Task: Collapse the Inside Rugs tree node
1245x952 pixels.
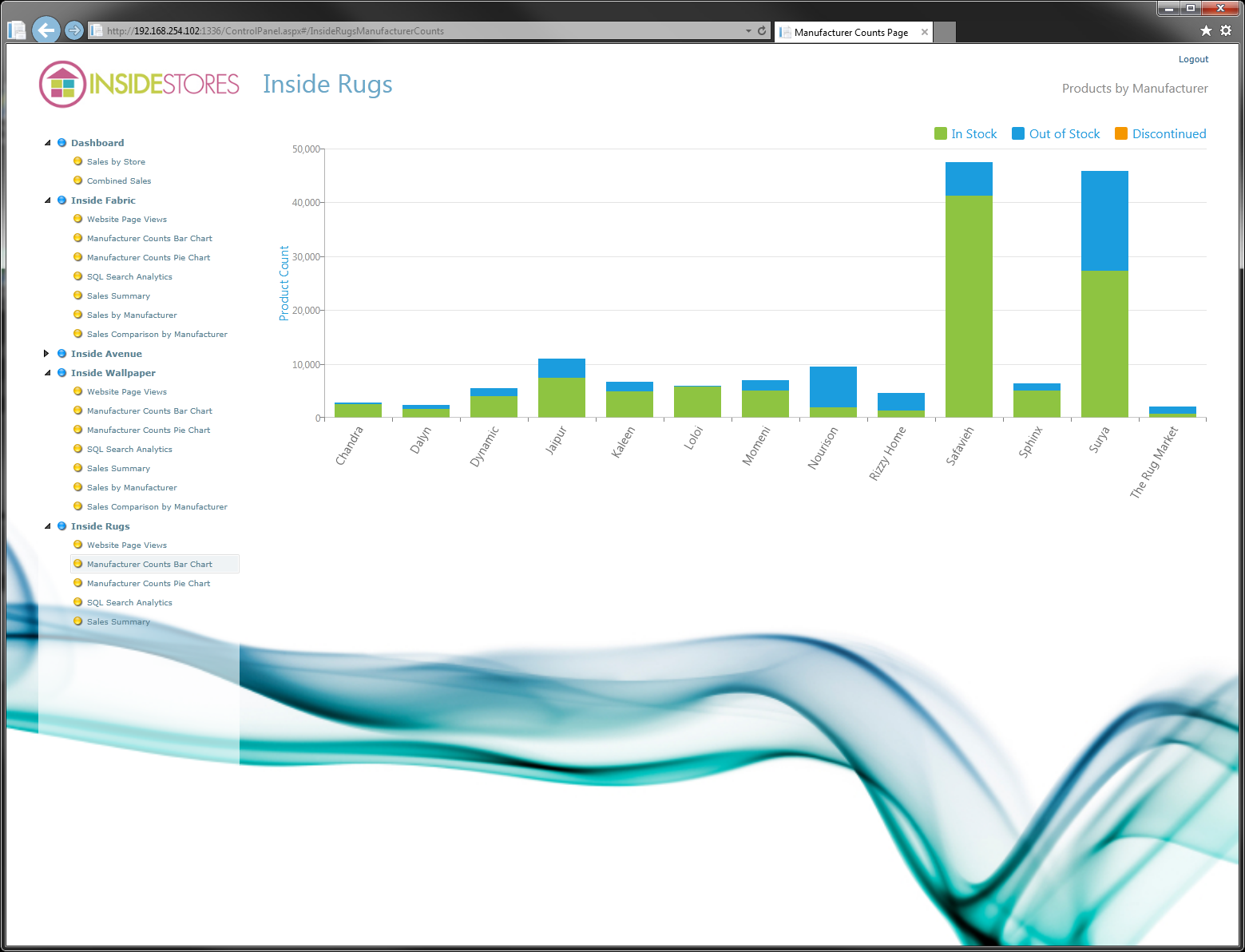Action: coord(47,526)
